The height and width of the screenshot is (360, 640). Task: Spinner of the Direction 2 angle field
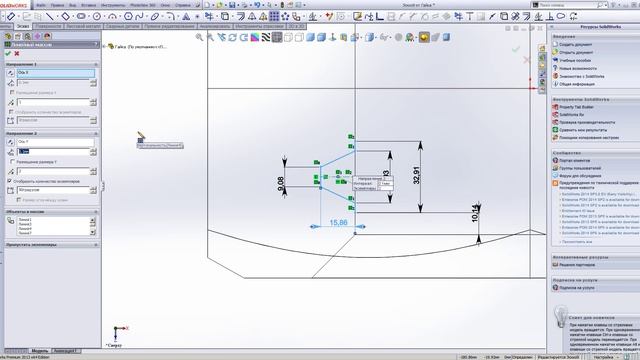click(93, 190)
